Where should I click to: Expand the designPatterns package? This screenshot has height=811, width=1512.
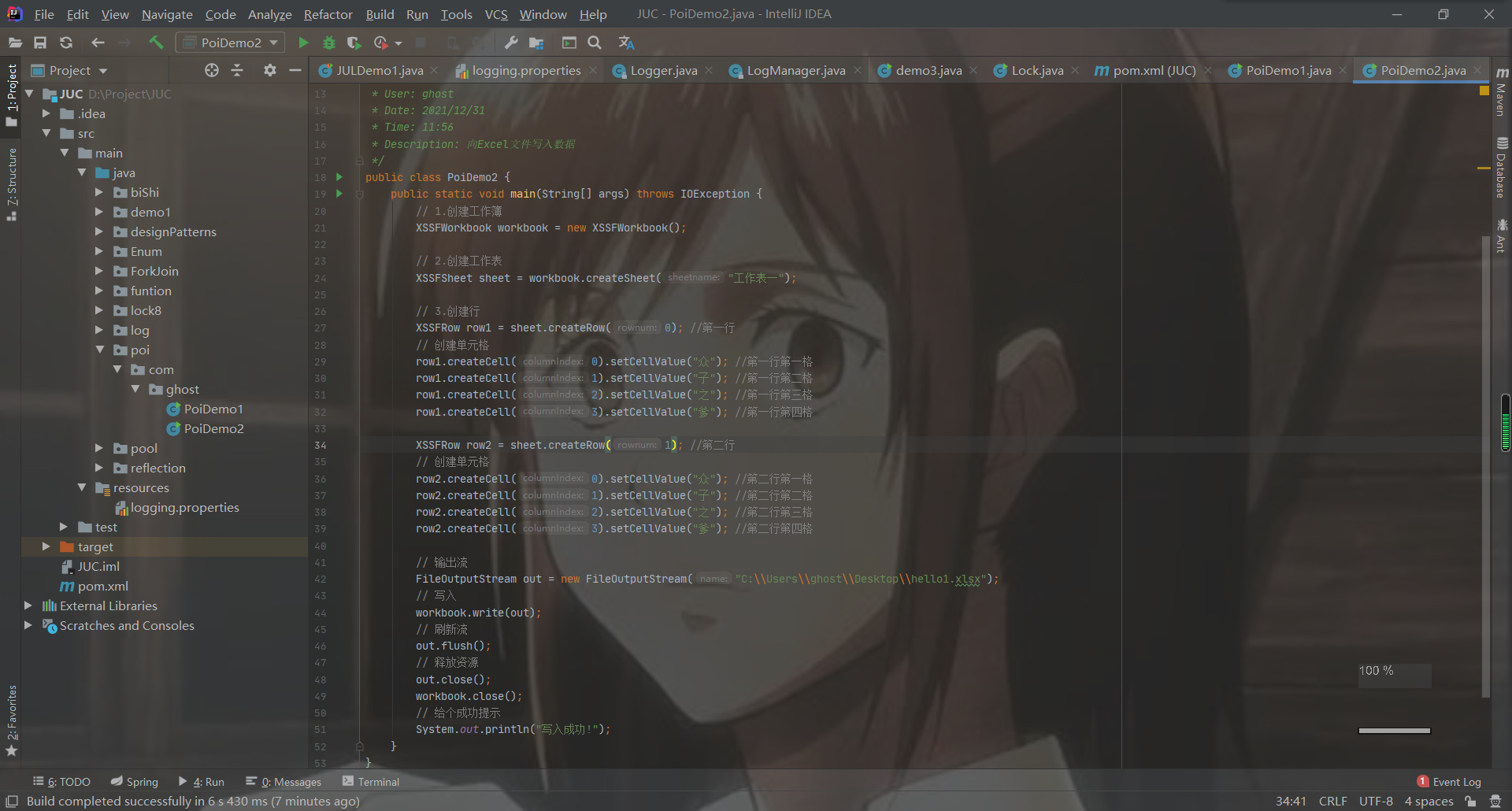point(99,231)
